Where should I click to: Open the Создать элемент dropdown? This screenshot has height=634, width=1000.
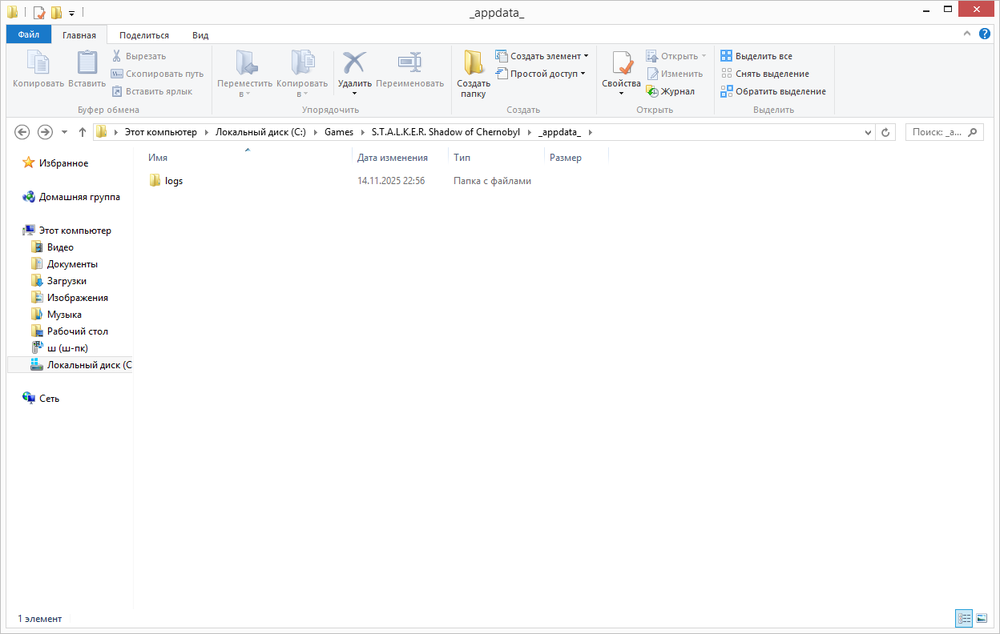coord(542,55)
